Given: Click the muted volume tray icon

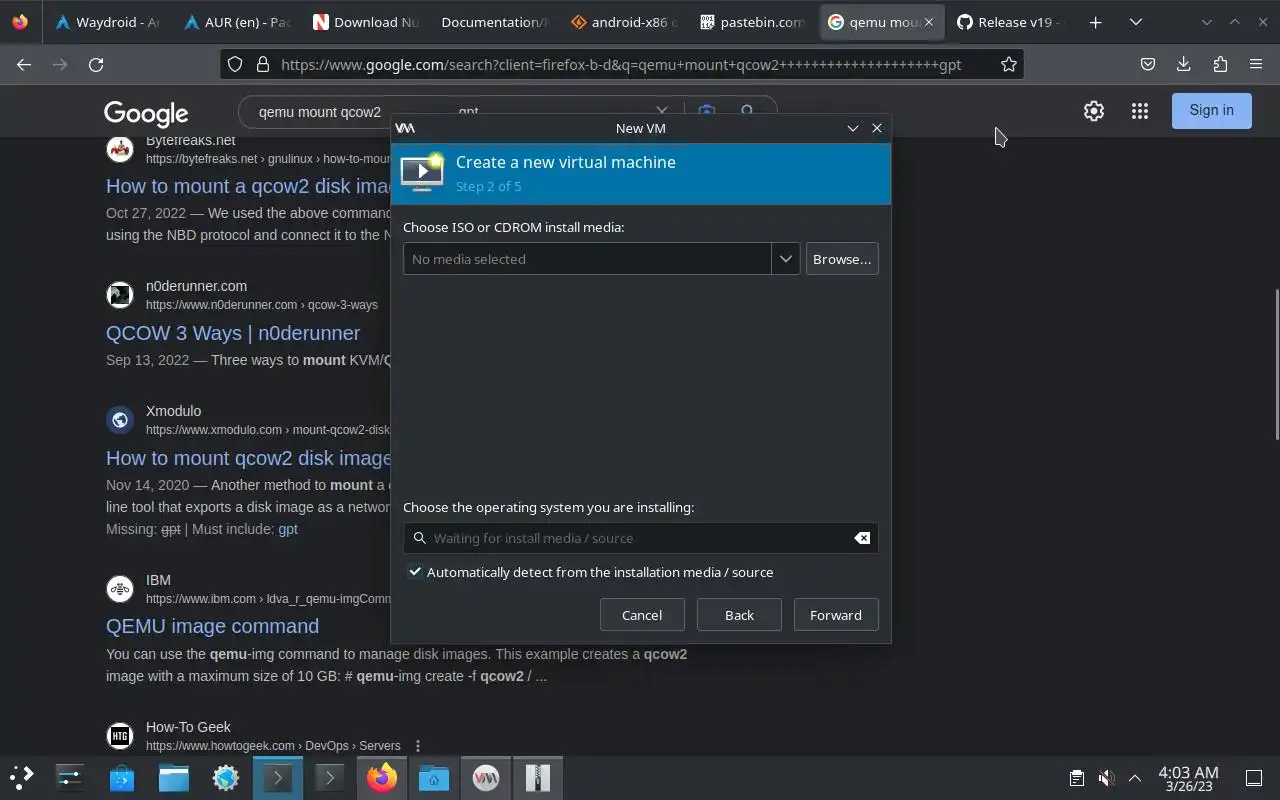Looking at the screenshot, I should click(1106, 778).
